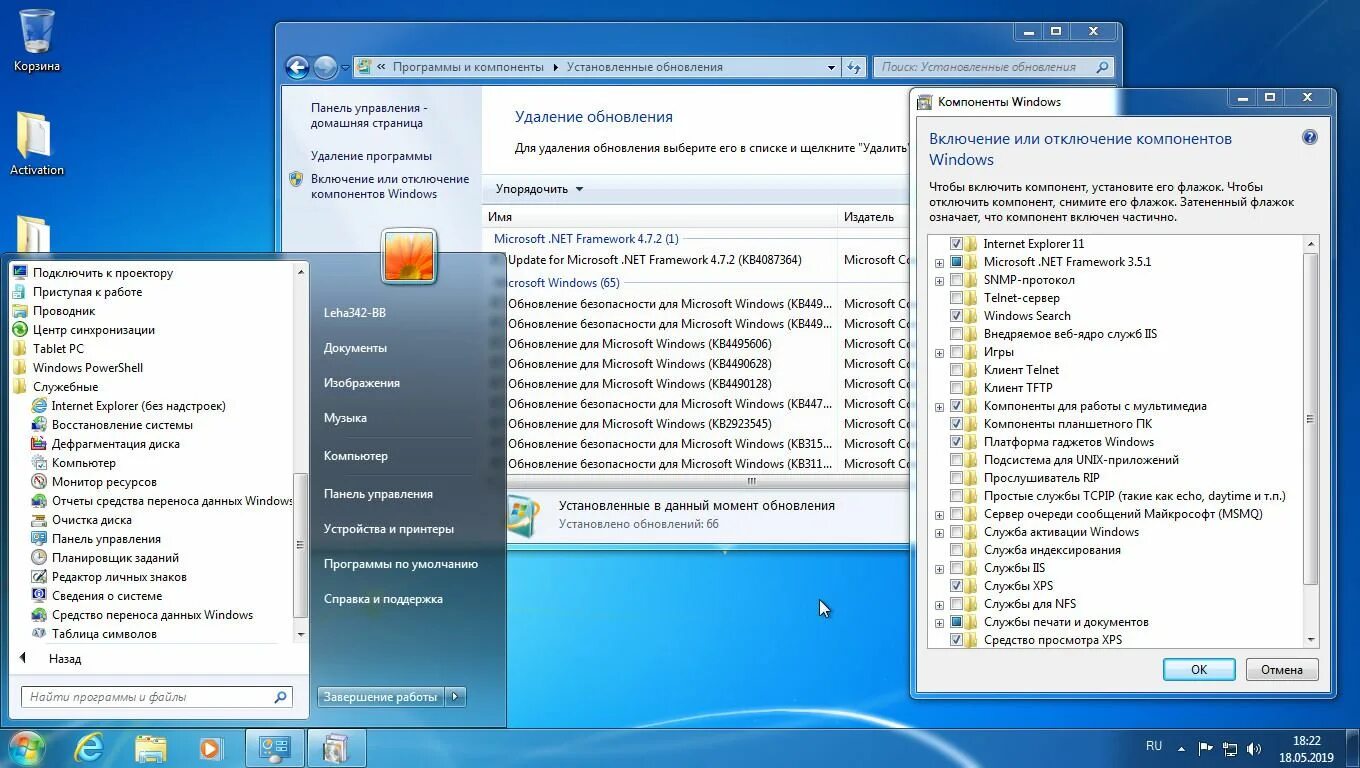Open the address bar history dropdown
The image size is (1360, 768).
[x=831, y=67]
